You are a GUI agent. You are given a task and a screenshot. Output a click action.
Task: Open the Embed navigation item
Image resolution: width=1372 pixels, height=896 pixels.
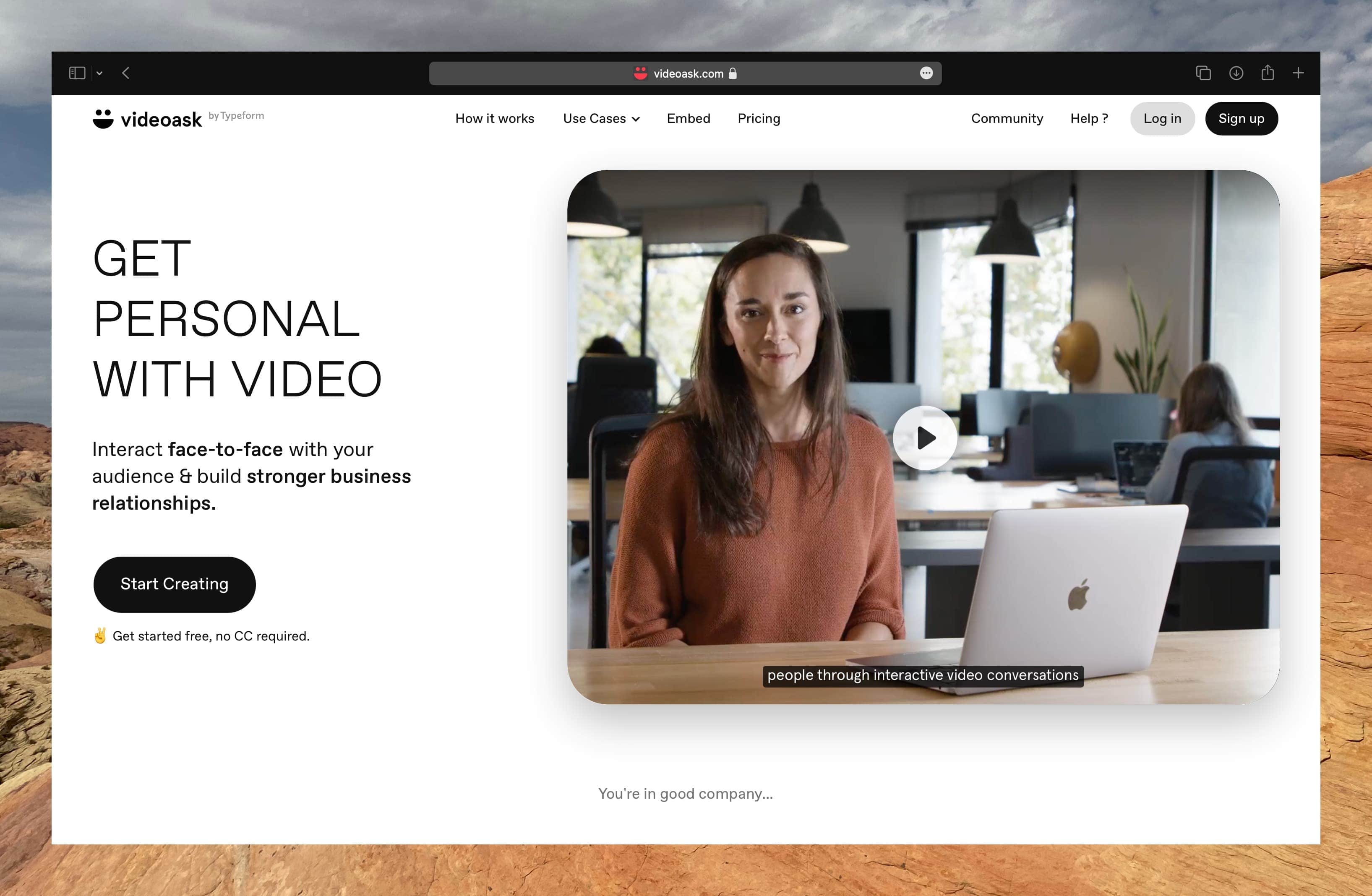(x=688, y=119)
